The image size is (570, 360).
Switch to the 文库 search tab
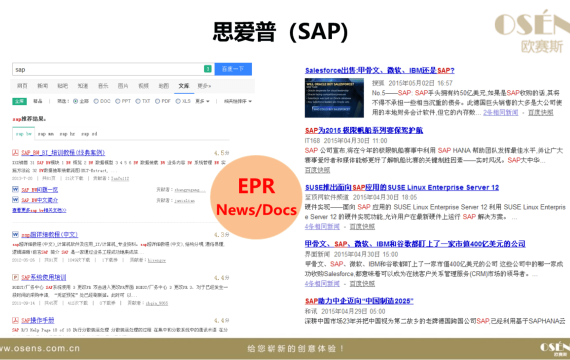click(184, 86)
